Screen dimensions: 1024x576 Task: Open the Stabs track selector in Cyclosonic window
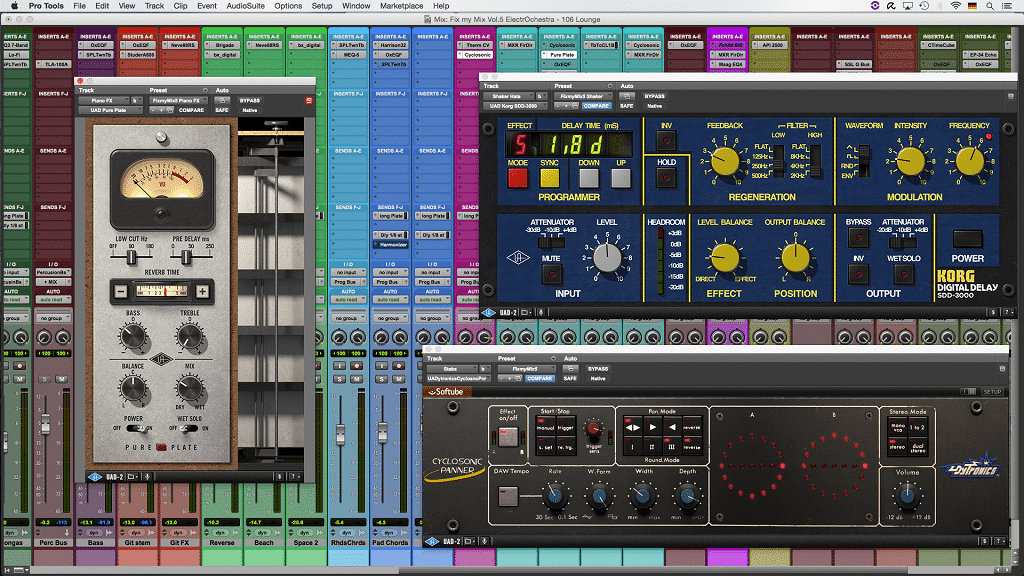tap(453, 369)
